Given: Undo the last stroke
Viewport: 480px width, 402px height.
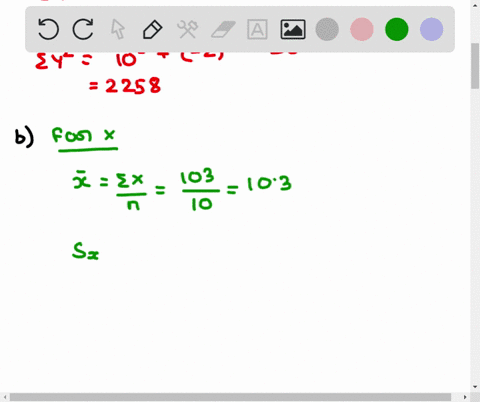Looking at the screenshot, I should (48, 29).
